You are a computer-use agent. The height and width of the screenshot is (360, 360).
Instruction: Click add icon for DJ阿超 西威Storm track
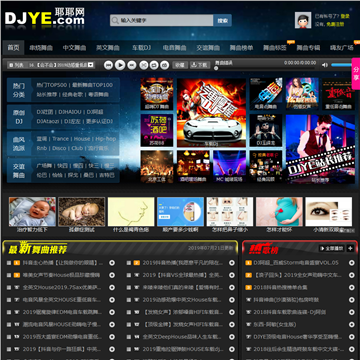pyautogui.click(x=351, y=263)
